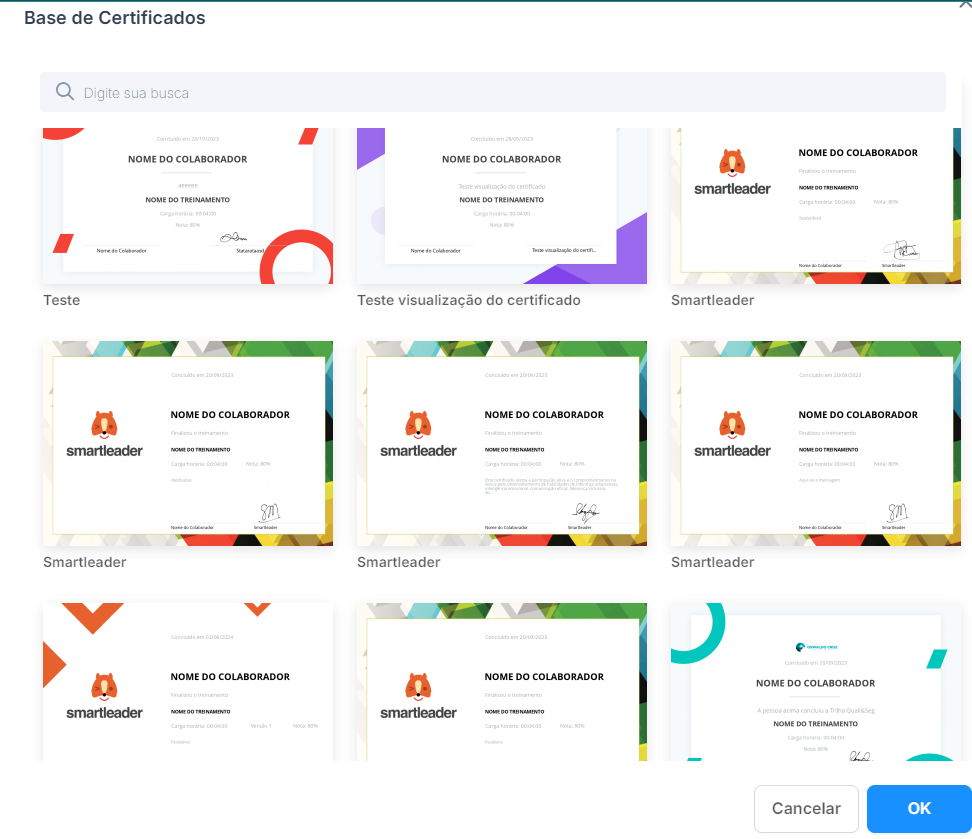The image size is (972, 839).
Task: Select top-row Smartleader certificate thumbnail
Action: click(x=816, y=206)
